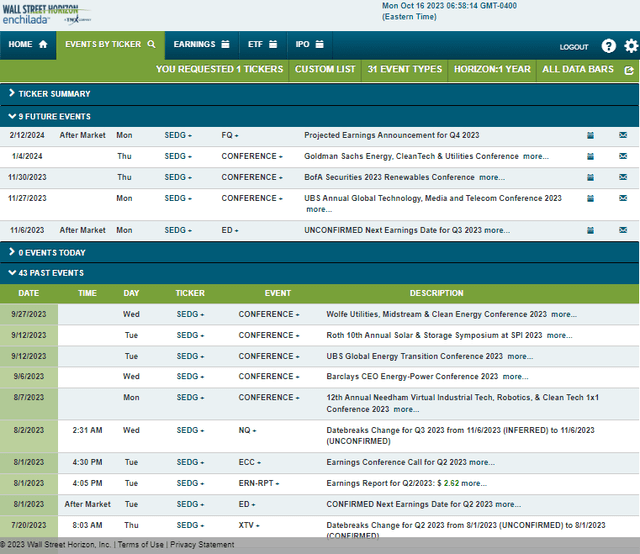Open SEDG dropdown in 2/12/2024 row
The width and height of the screenshot is (640, 554).
[x=178, y=135]
